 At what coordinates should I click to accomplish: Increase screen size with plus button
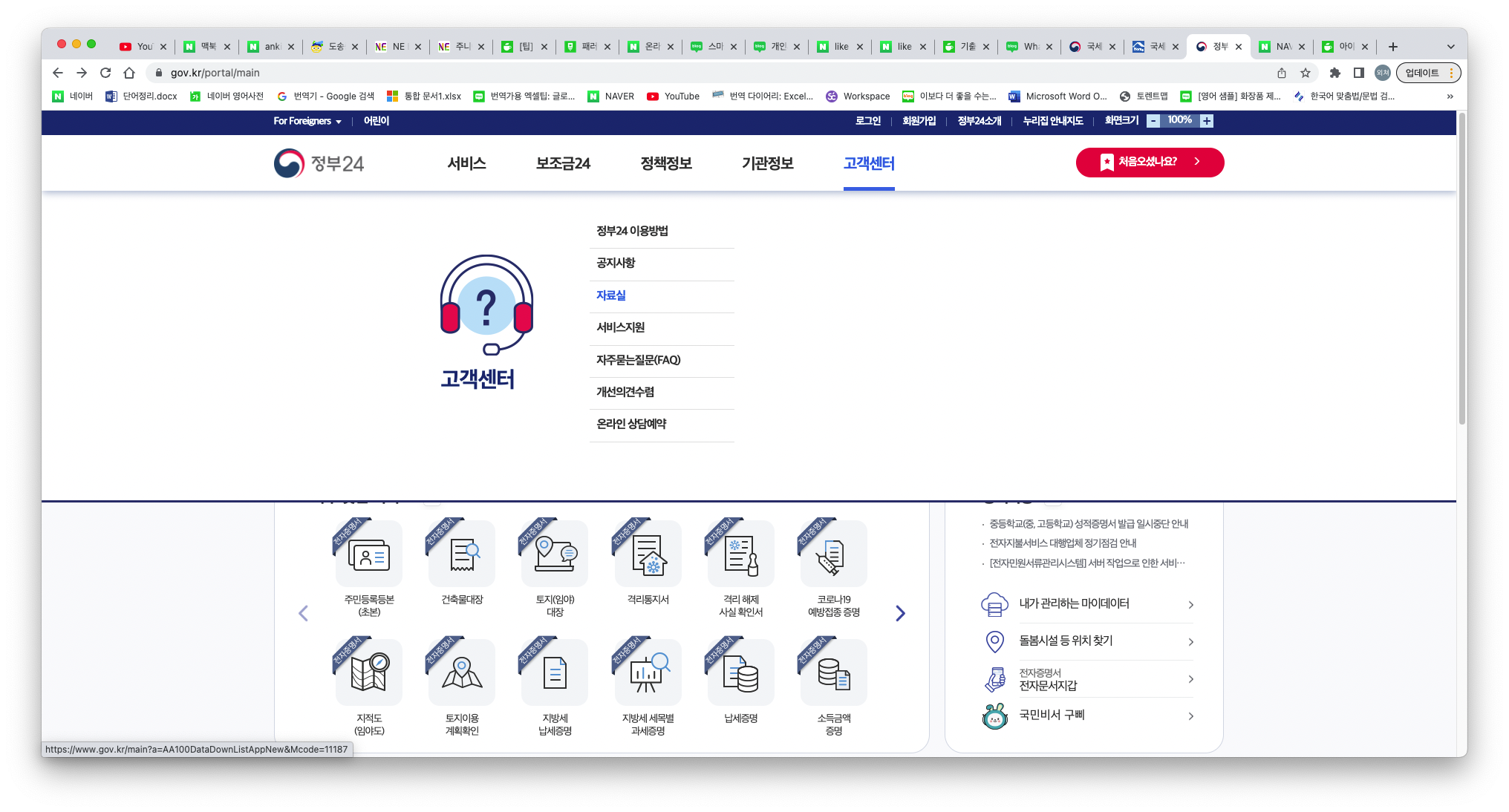tap(1207, 121)
